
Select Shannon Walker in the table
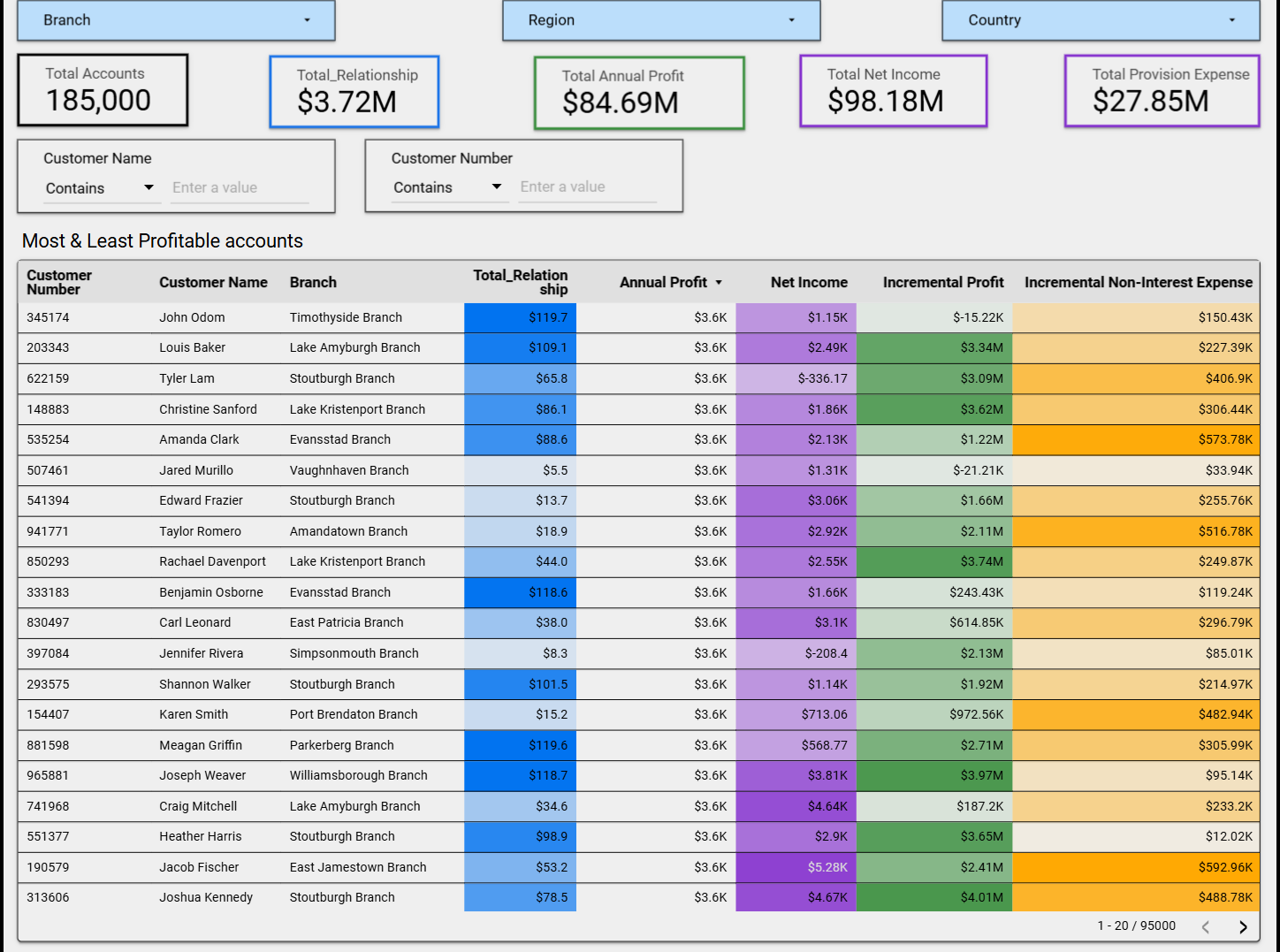coord(205,684)
